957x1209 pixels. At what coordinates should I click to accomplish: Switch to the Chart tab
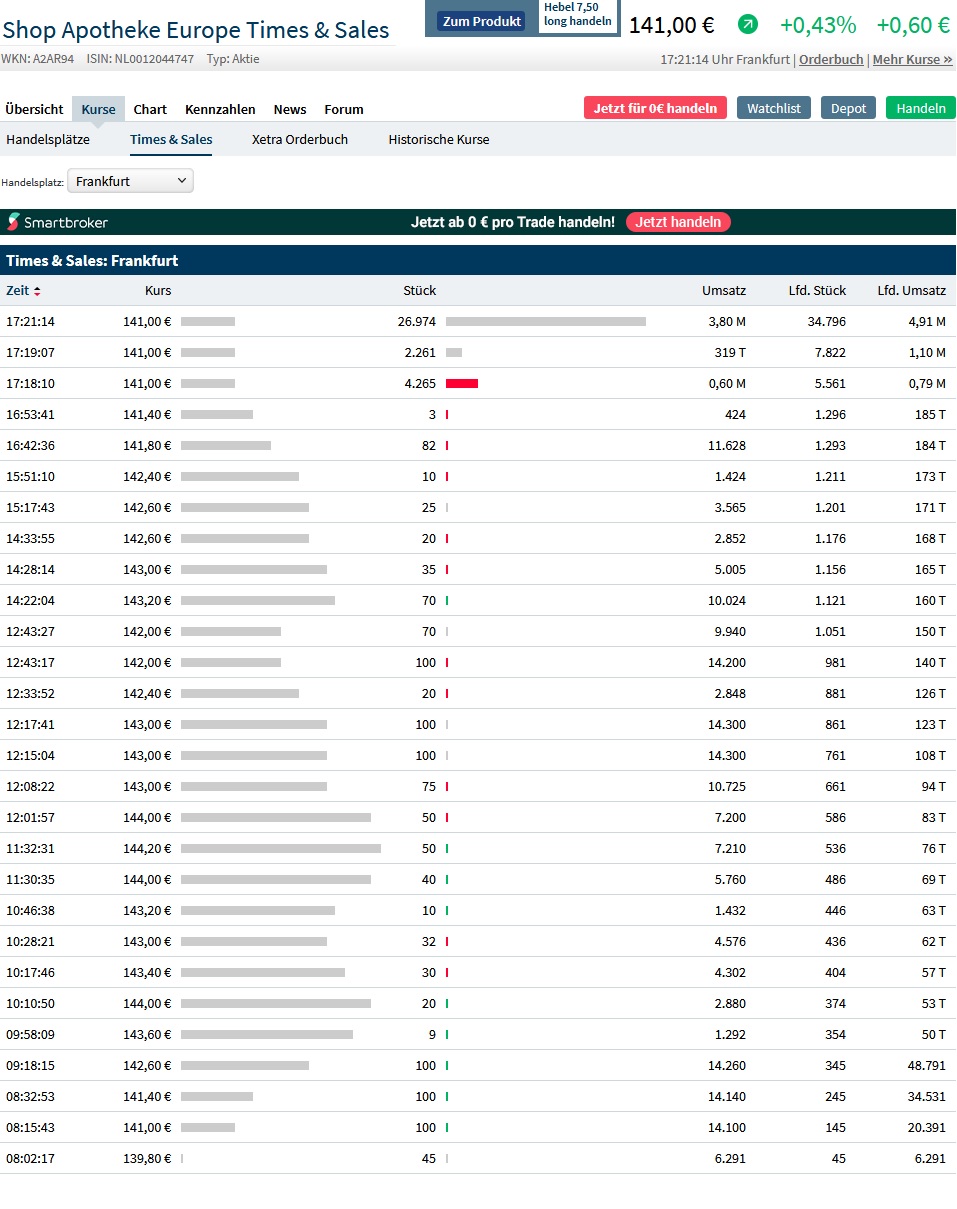click(150, 109)
